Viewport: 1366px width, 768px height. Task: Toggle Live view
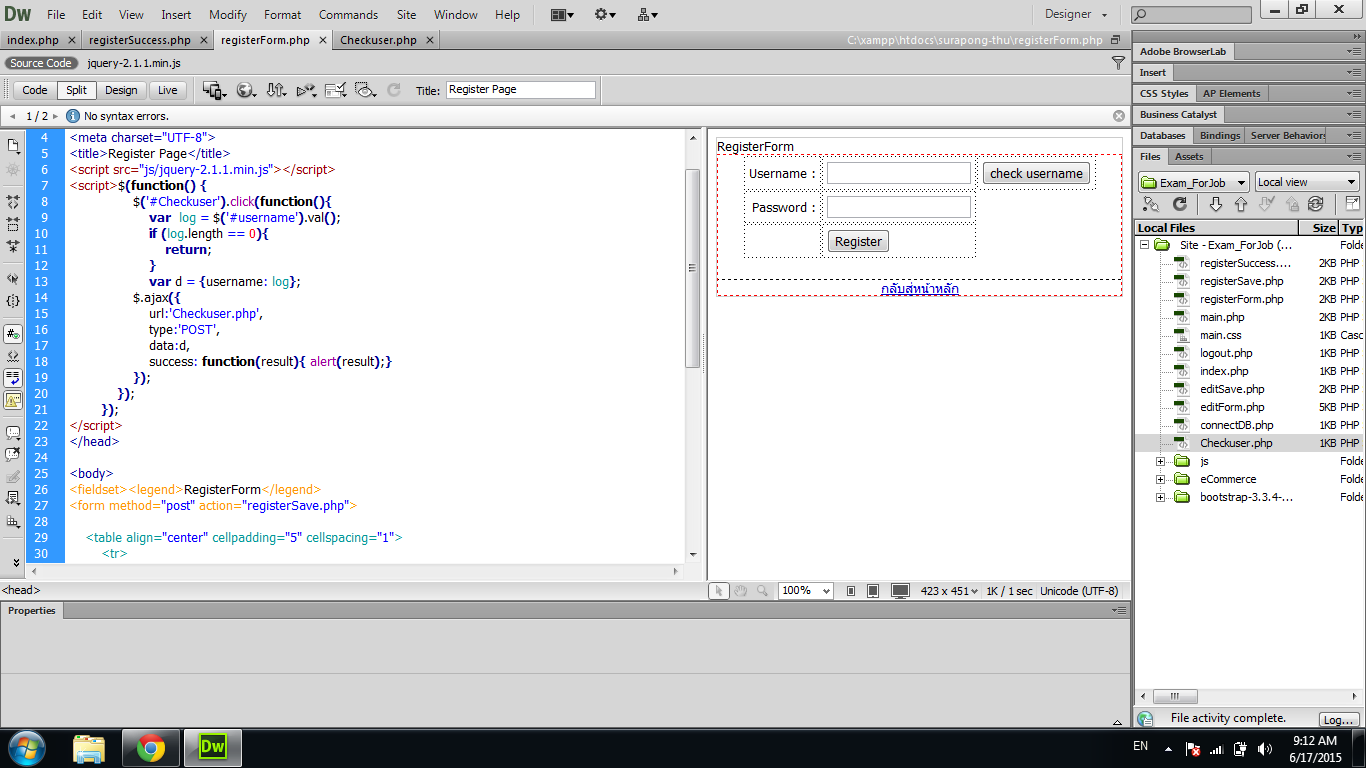pyautogui.click(x=168, y=90)
